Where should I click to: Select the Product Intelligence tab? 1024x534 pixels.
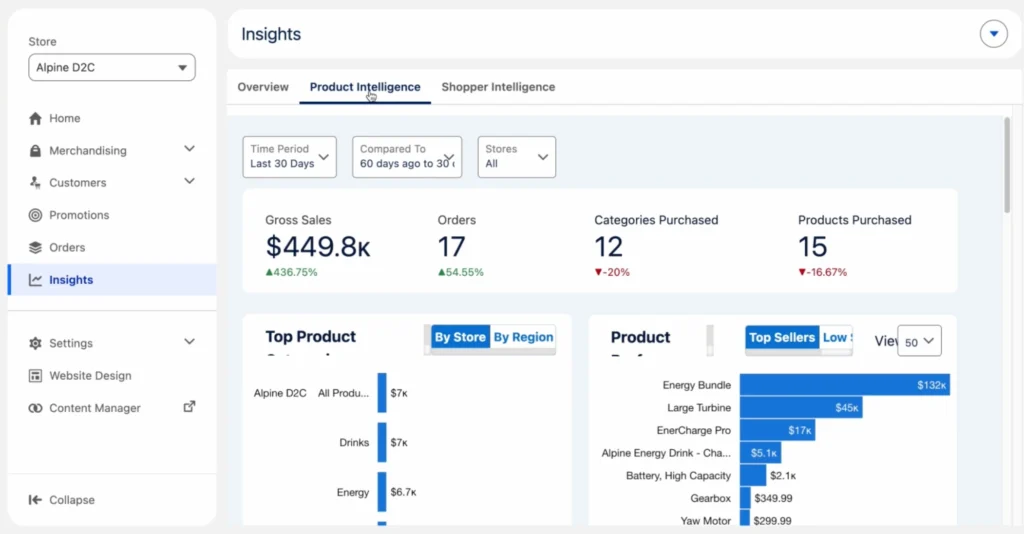pyautogui.click(x=365, y=87)
